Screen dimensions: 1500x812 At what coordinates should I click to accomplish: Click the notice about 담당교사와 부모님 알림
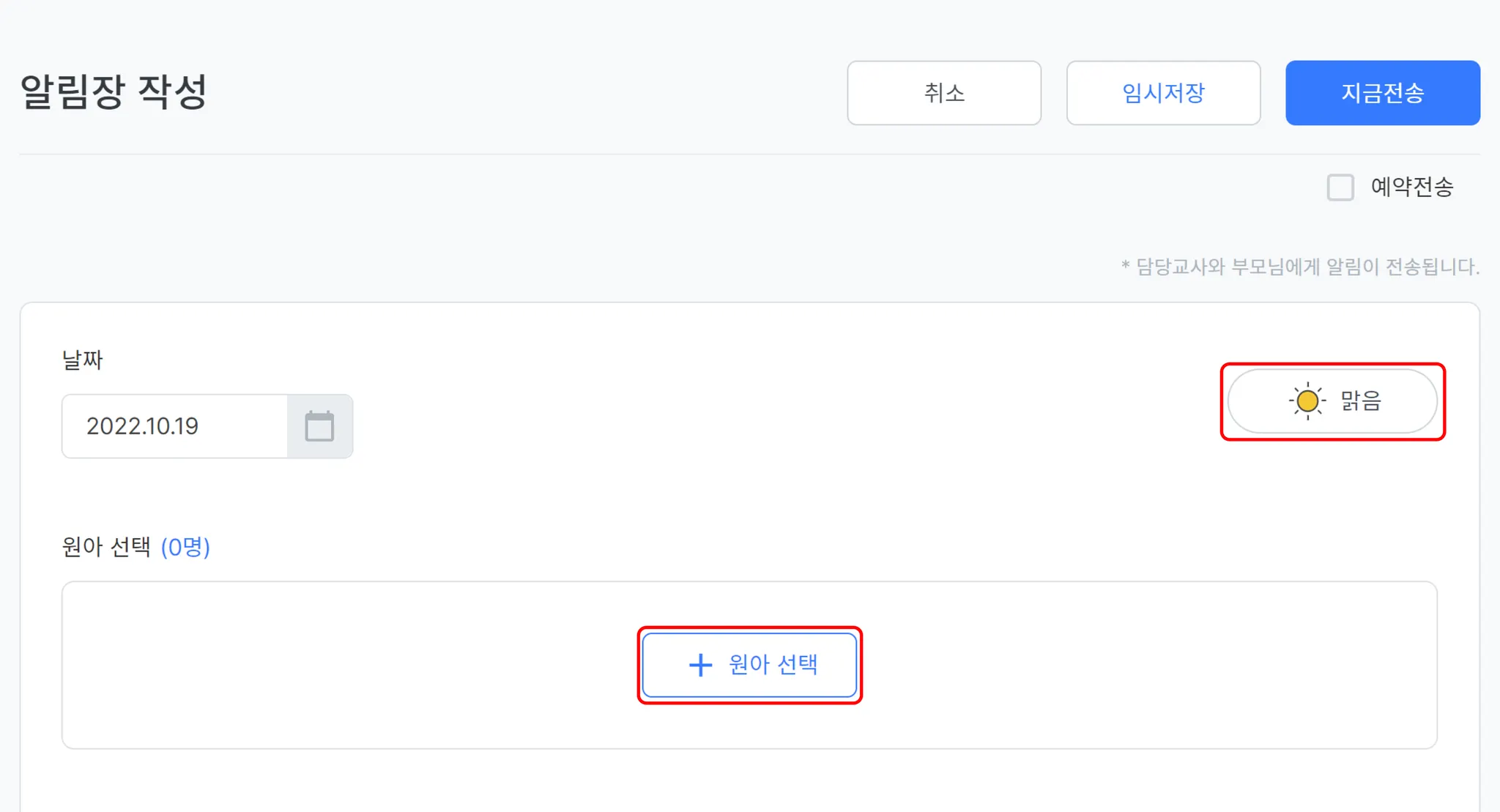(1300, 267)
